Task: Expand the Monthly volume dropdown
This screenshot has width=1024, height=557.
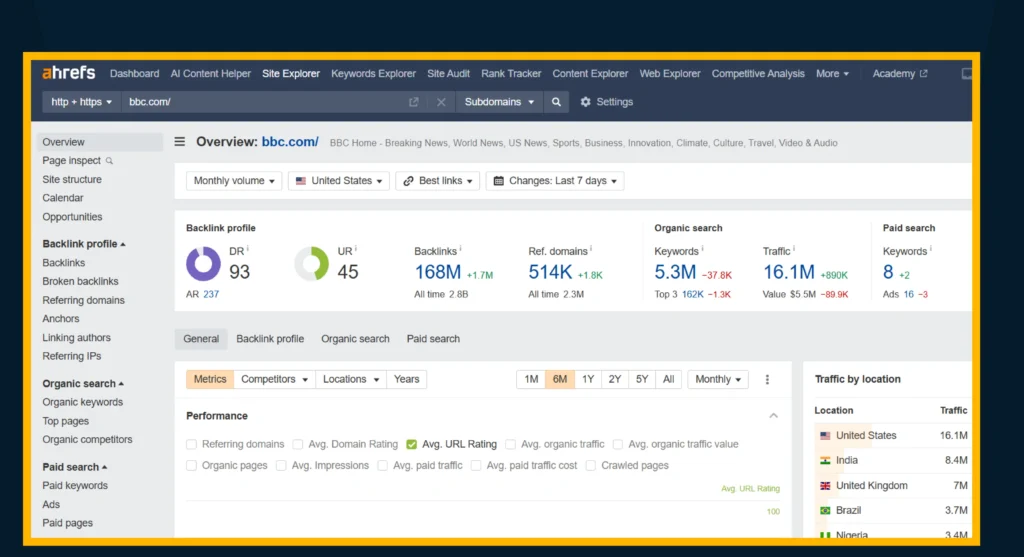Action: 234,181
